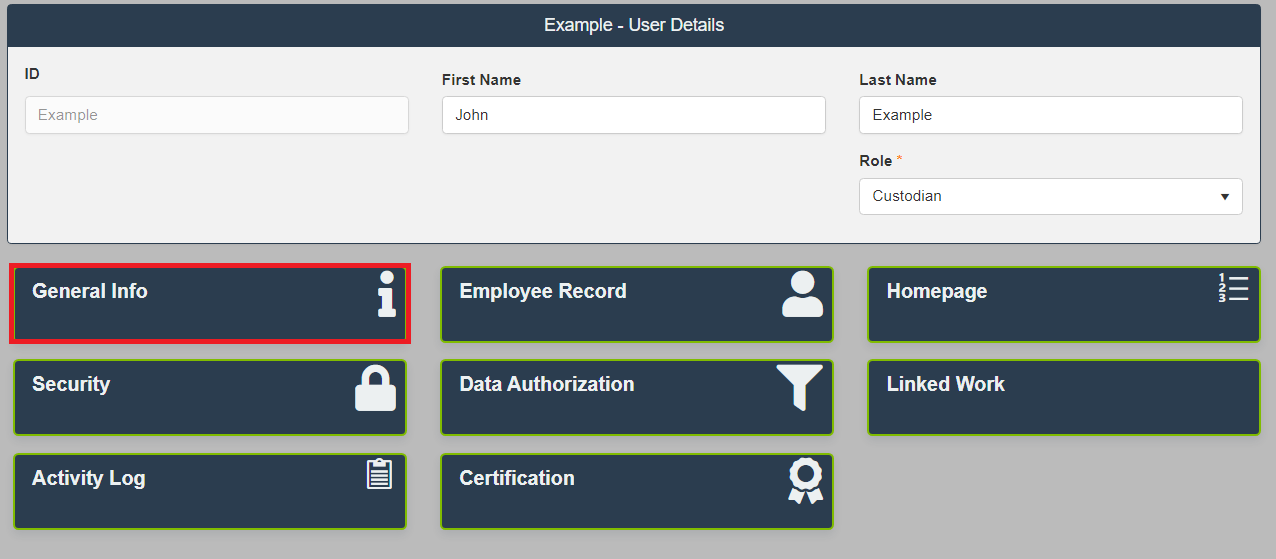Select the Homepage tile text

(x=937, y=291)
